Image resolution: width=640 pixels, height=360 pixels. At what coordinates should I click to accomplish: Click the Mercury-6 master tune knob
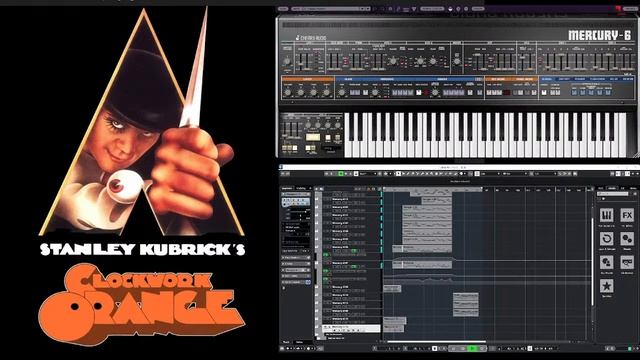287,62
